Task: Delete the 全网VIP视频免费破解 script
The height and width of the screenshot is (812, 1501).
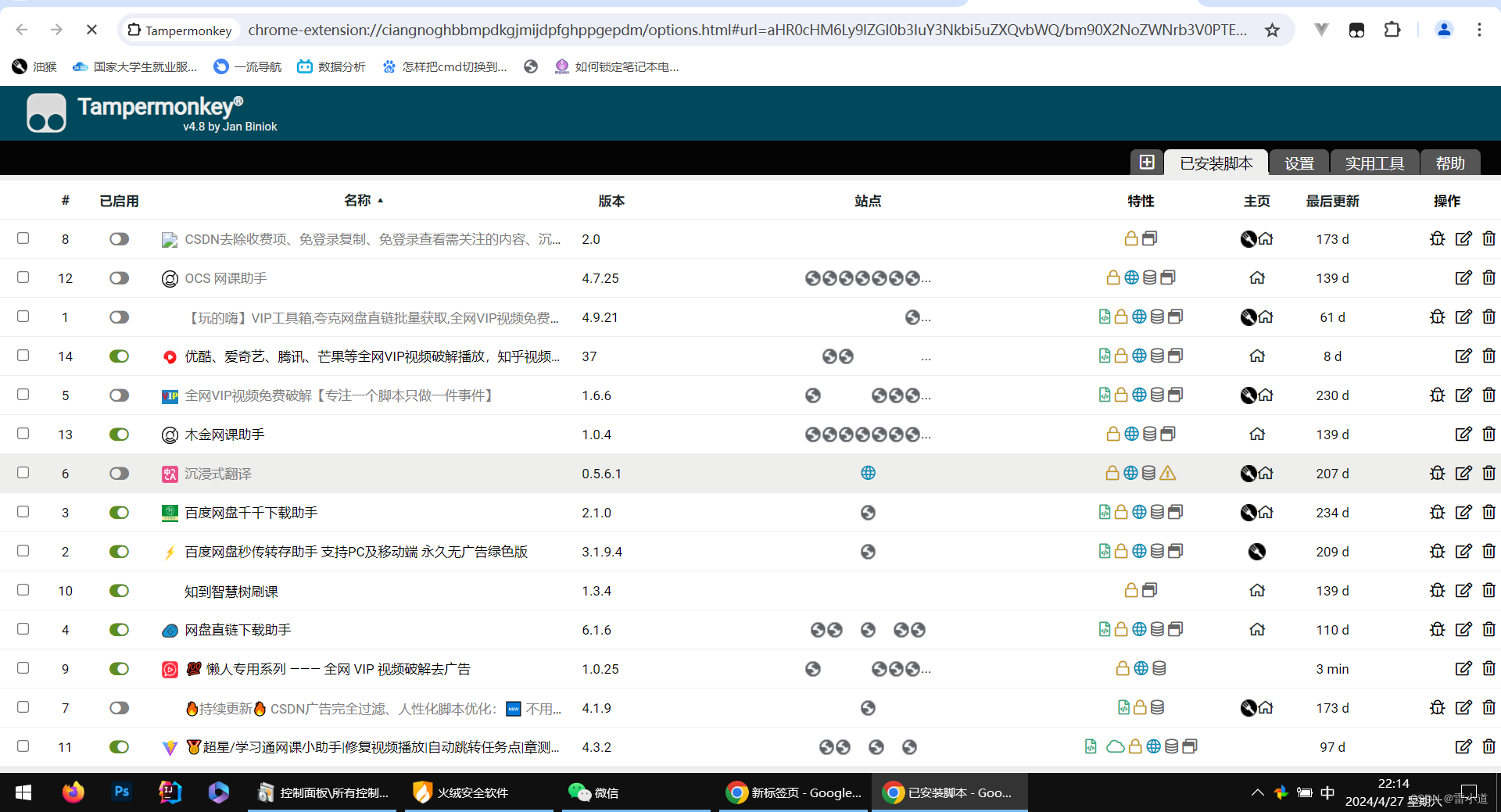Action: point(1488,395)
